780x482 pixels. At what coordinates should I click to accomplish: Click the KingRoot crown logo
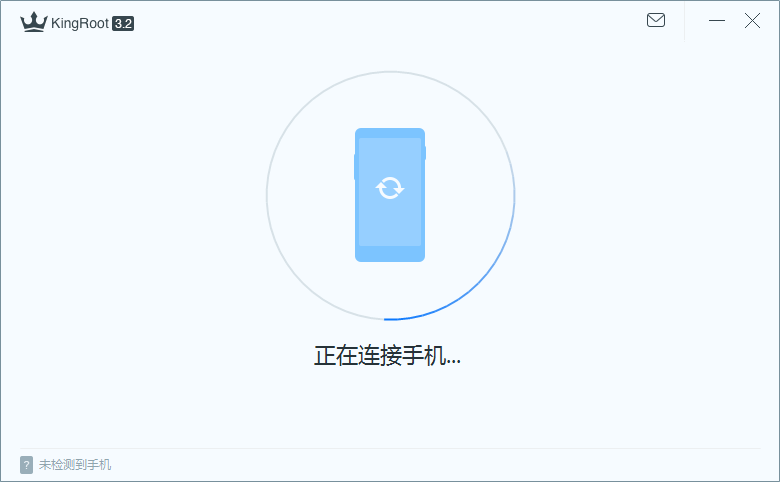(34, 22)
